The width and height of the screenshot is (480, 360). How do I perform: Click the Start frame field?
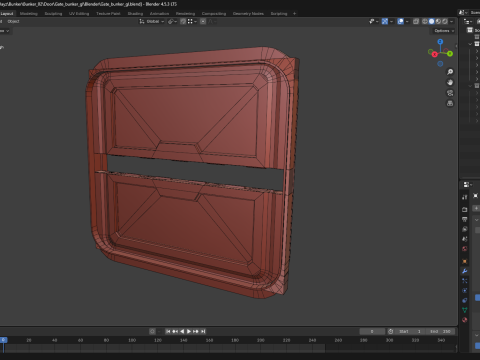point(410,331)
